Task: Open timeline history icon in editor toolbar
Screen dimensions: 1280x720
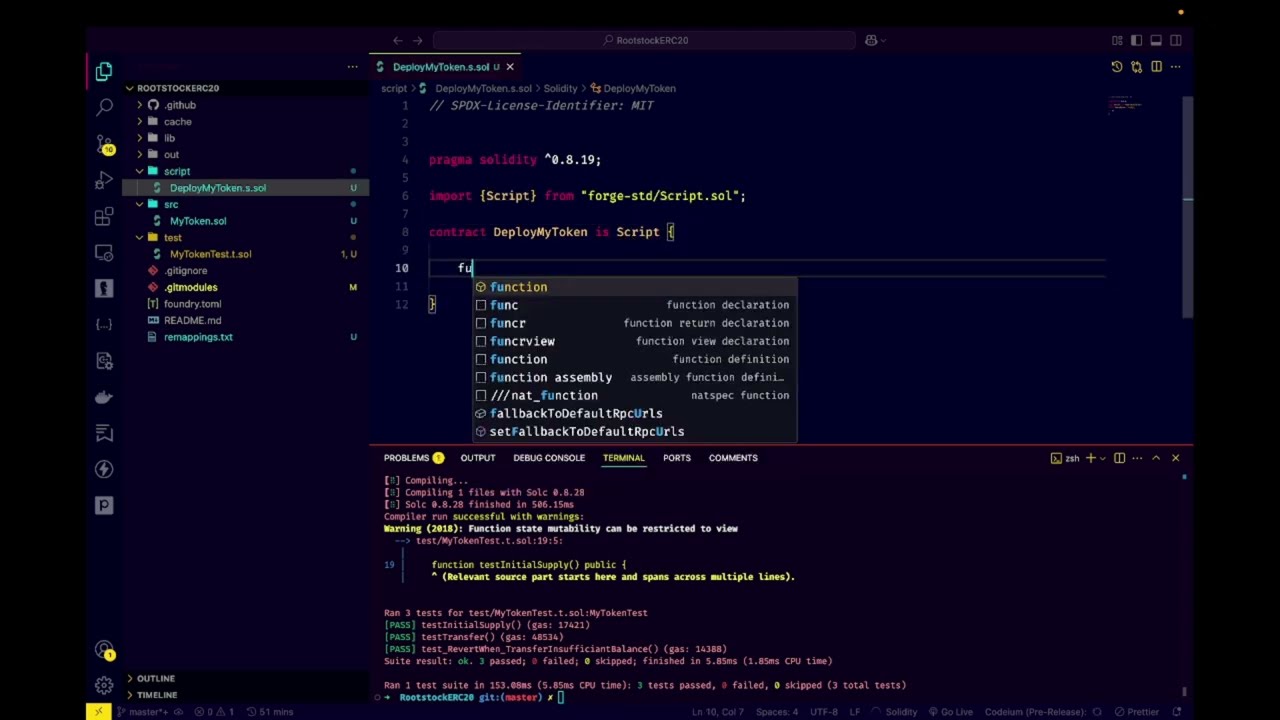Action: click(1117, 67)
